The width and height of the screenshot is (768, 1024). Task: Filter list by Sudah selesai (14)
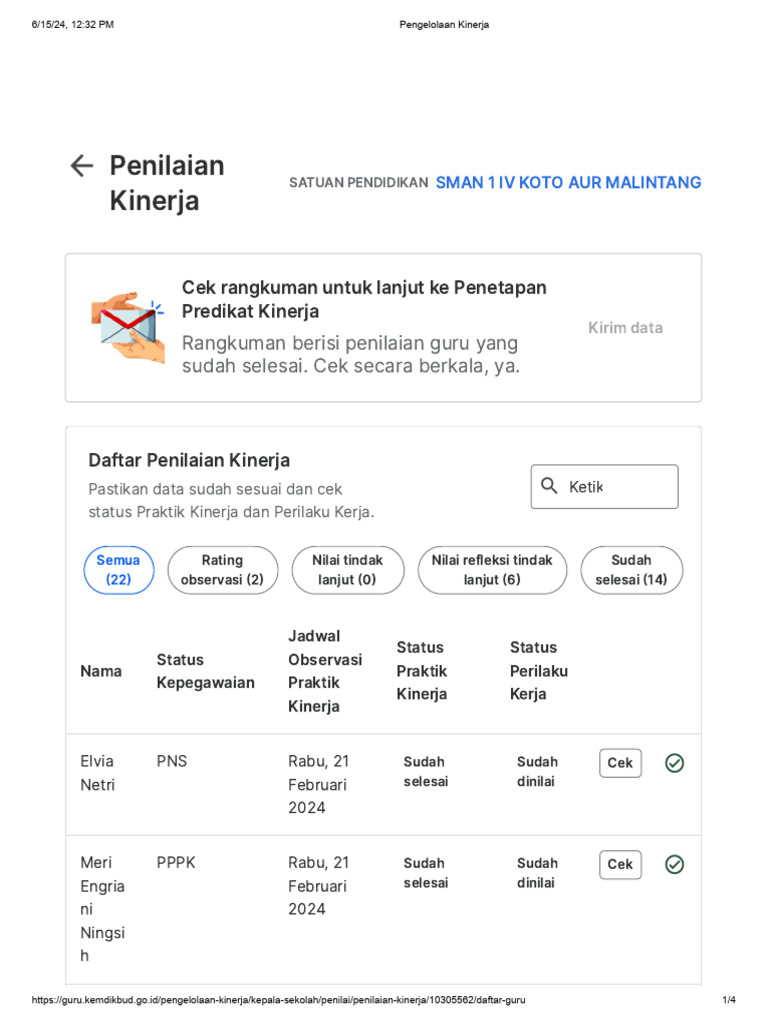[631, 570]
